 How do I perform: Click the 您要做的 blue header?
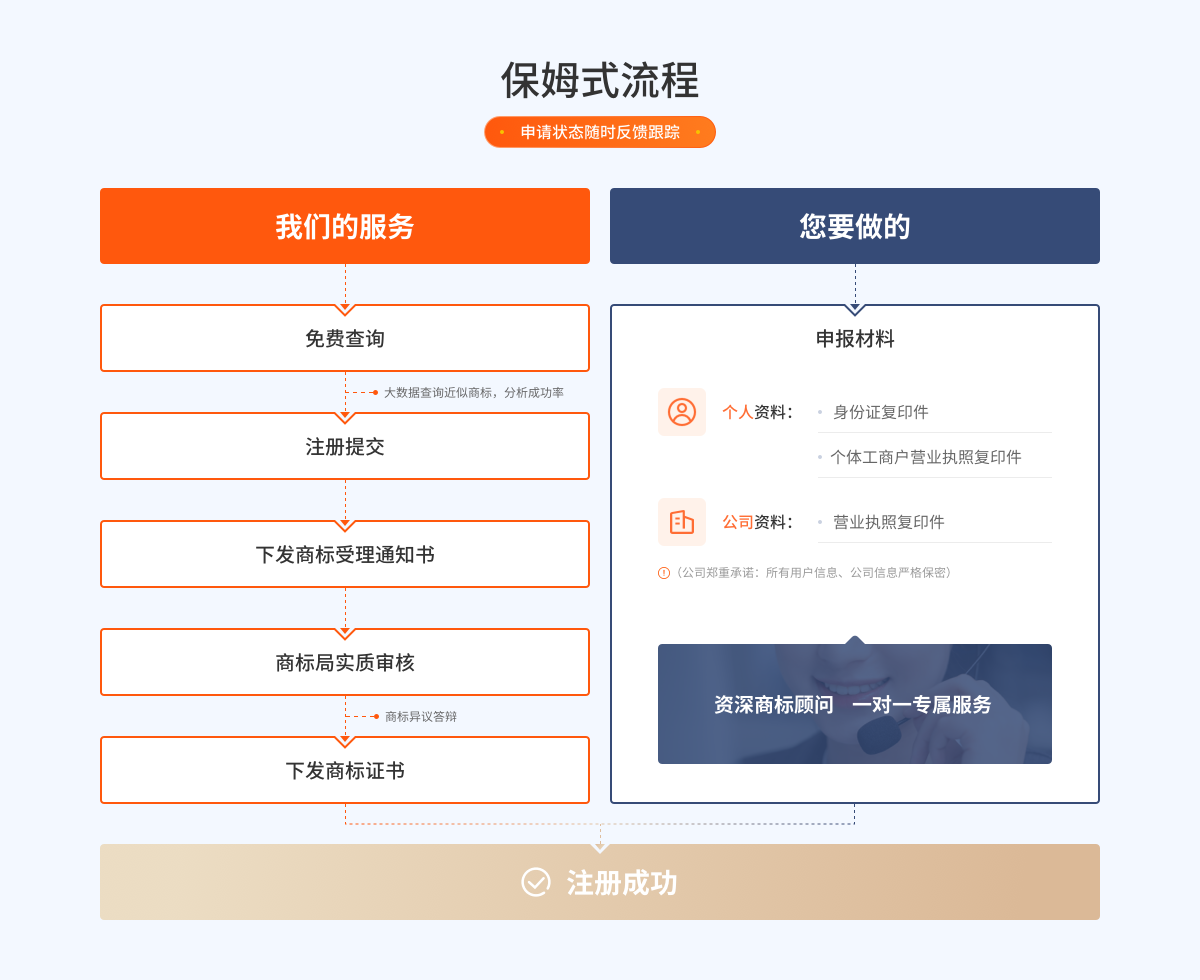point(855,226)
